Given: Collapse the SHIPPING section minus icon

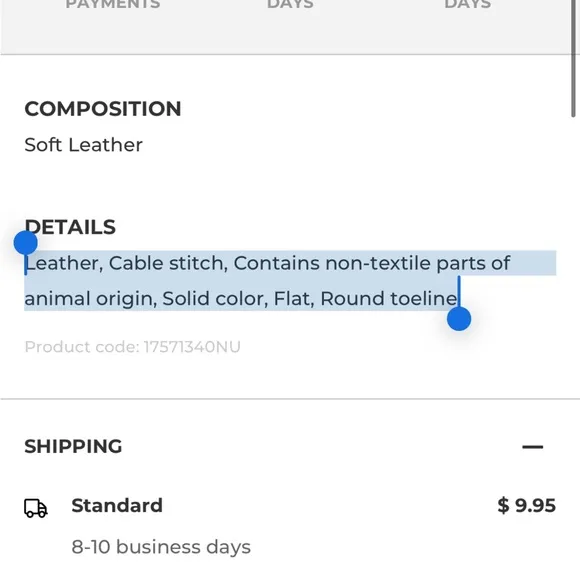Looking at the screenshot, I should pos(532,447).
